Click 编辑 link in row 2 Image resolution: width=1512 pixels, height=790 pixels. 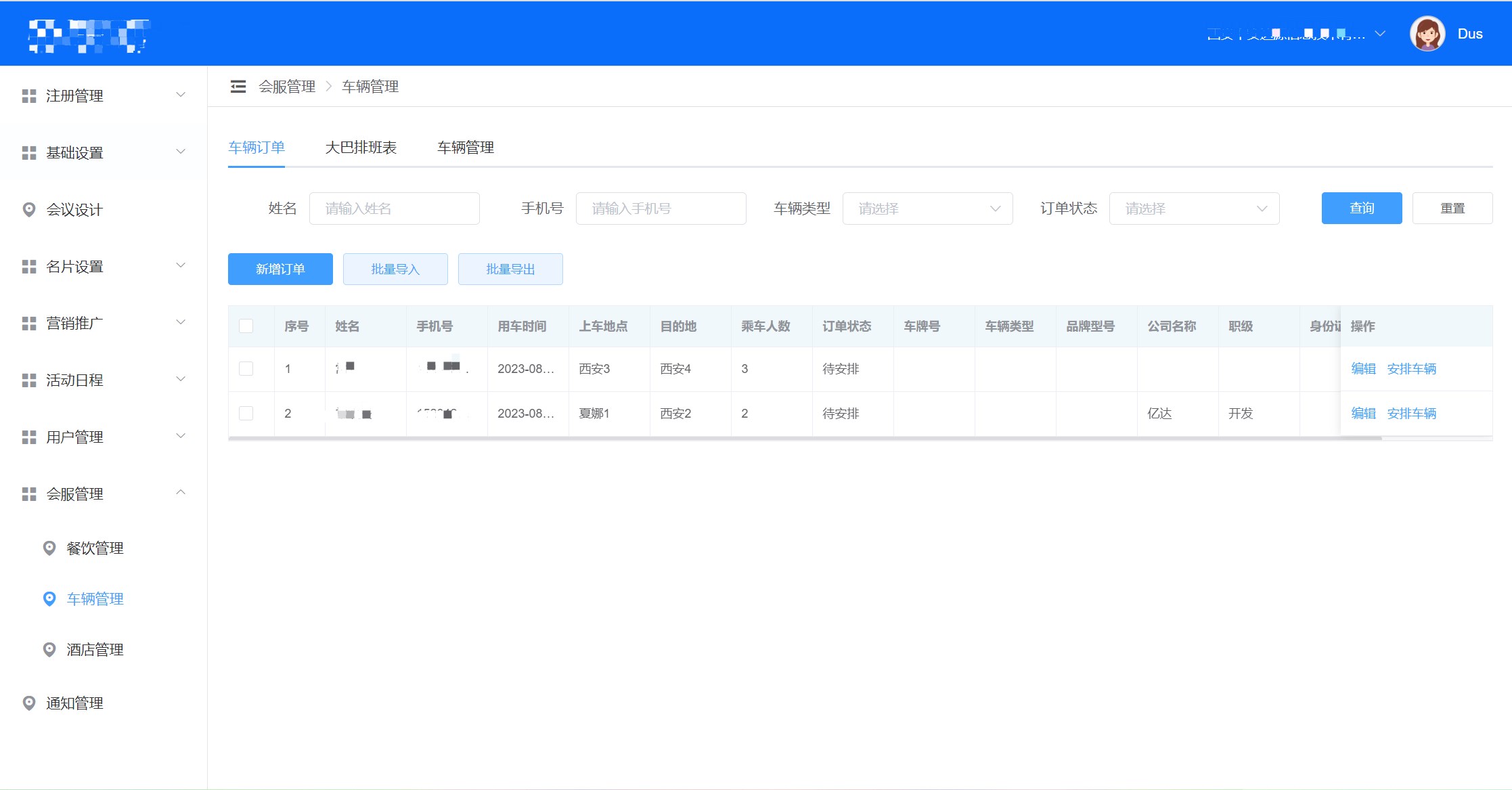[1363, 414]
